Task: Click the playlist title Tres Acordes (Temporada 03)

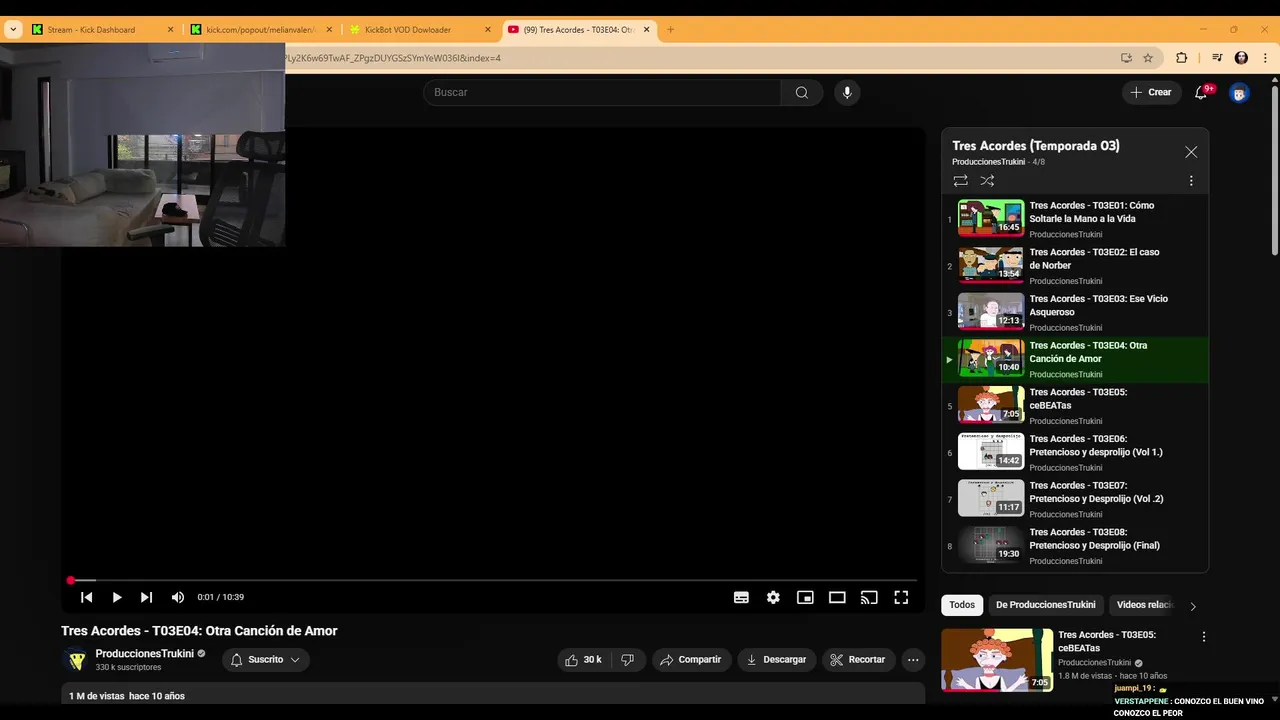Action: point(1035,146)
